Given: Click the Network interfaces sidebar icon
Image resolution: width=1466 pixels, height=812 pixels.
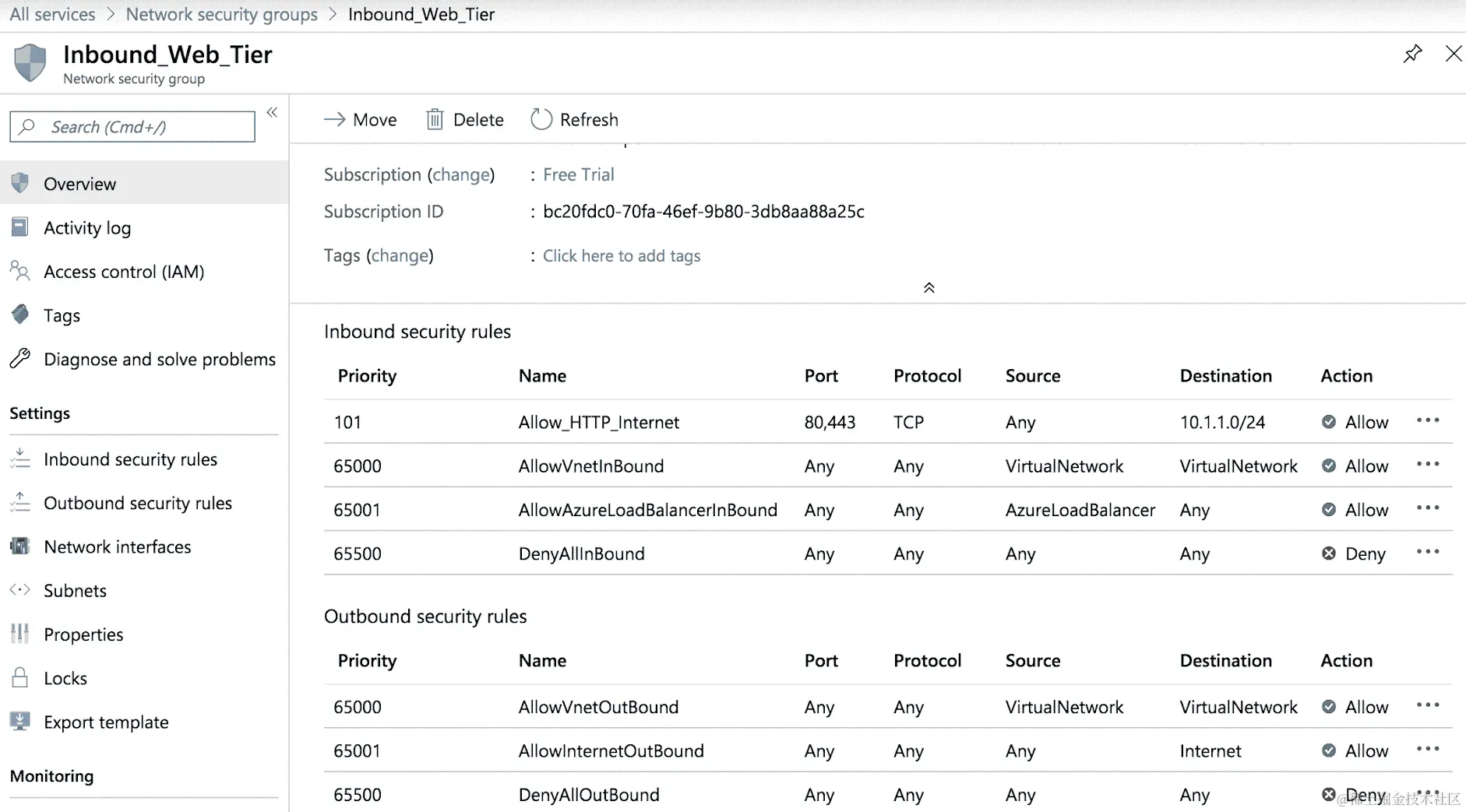Looking at the screenshot, I should pos(20,546).
